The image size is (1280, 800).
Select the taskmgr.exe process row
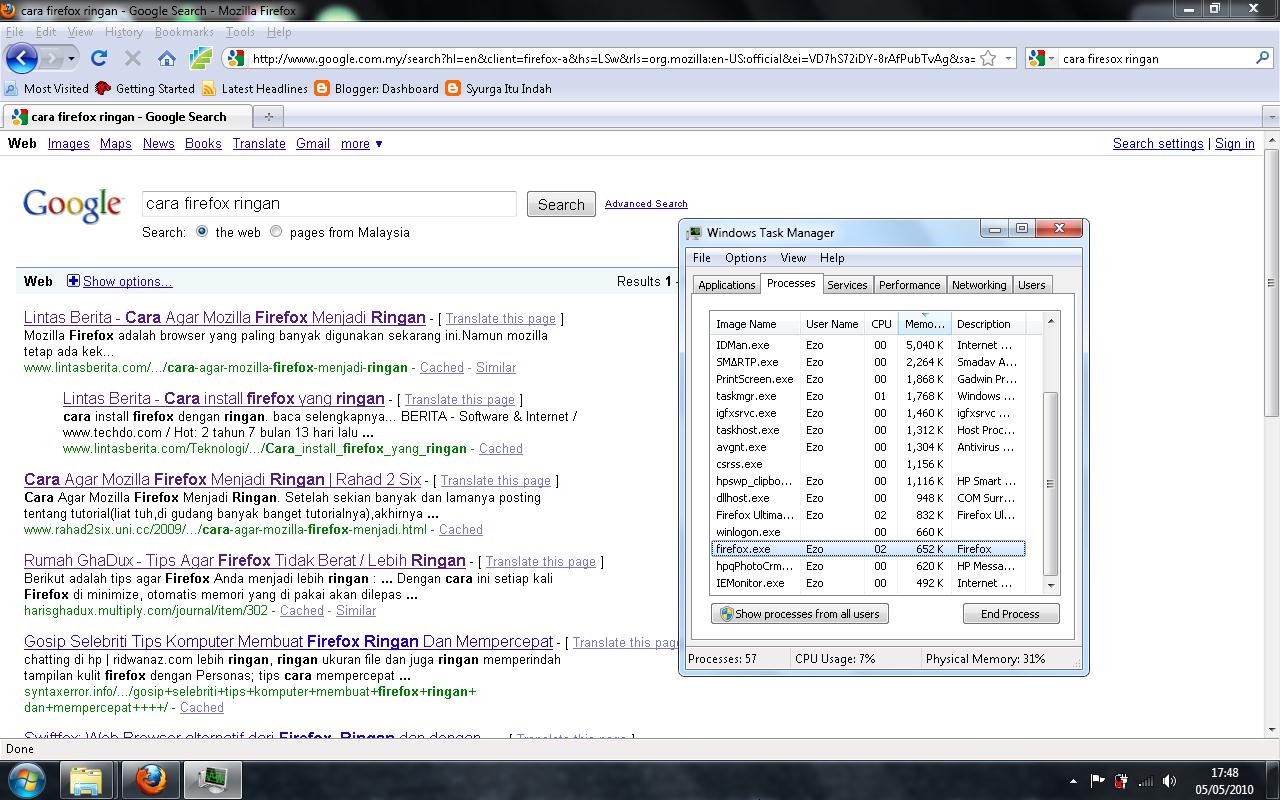pos(868,396)
